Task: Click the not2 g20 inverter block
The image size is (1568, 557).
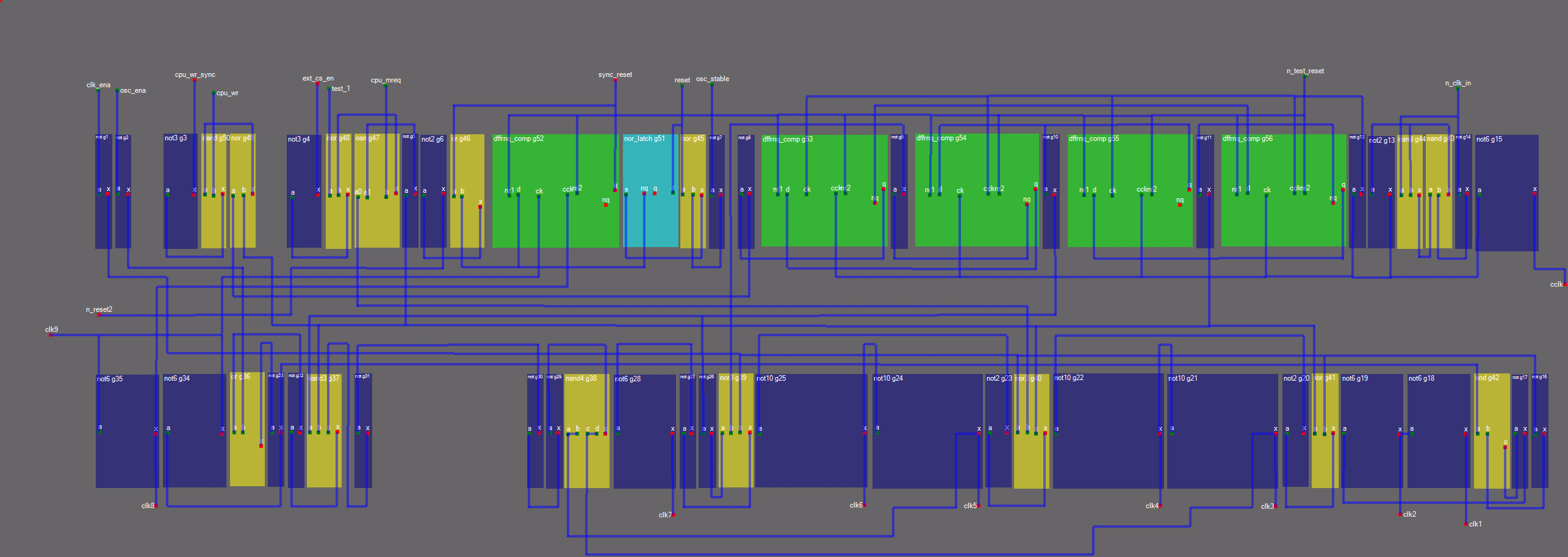Action: click(1296, 431)
